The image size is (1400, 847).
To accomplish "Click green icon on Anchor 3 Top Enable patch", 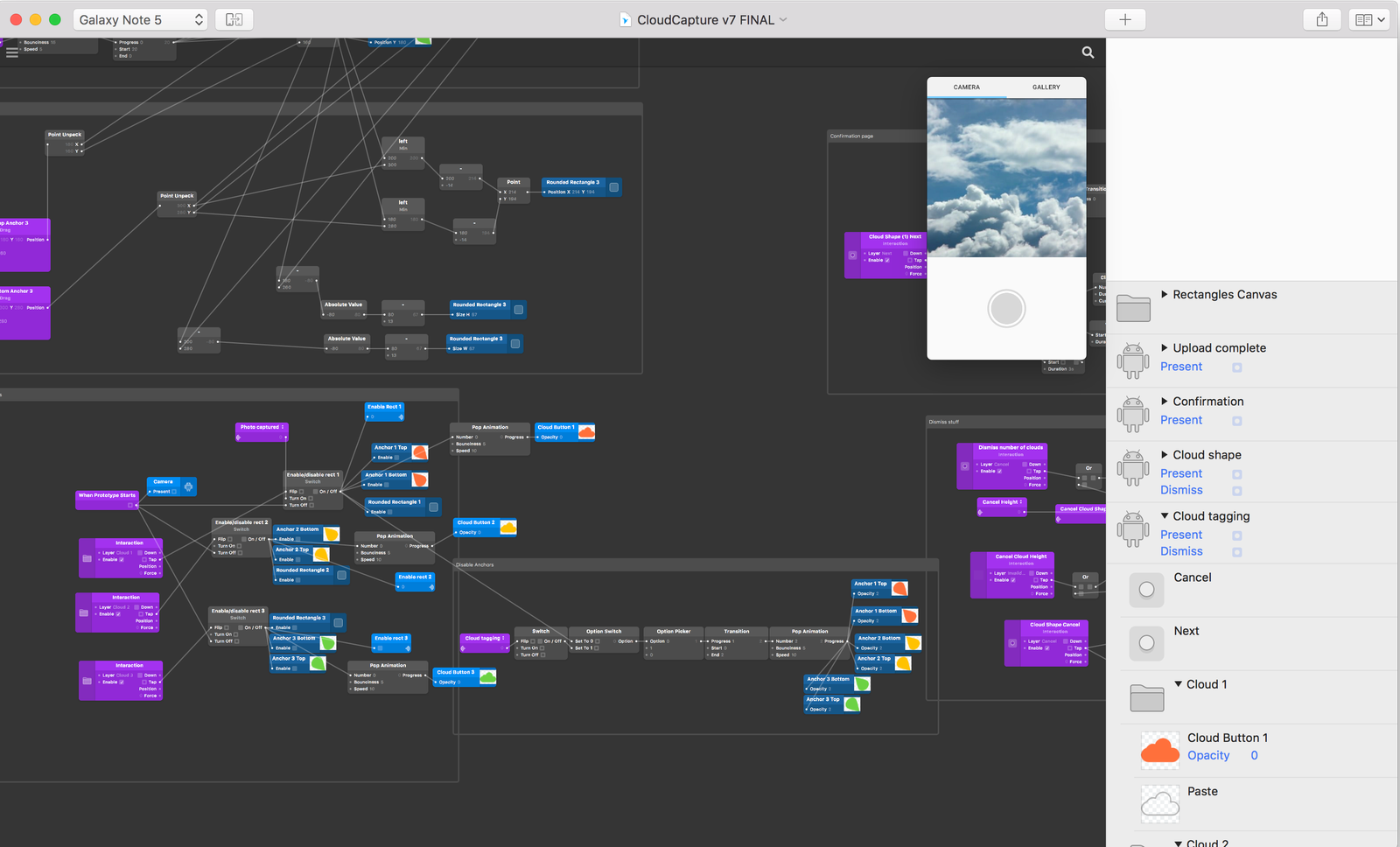I will point(318,663).
